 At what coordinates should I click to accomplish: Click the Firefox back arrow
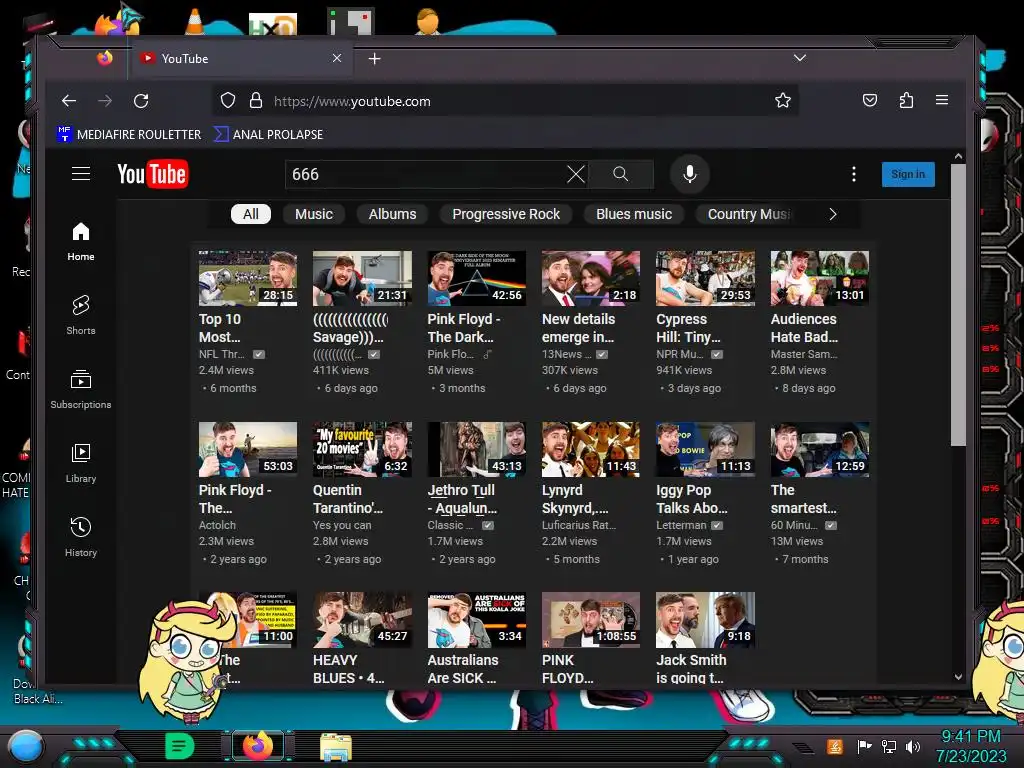(69, 101)
